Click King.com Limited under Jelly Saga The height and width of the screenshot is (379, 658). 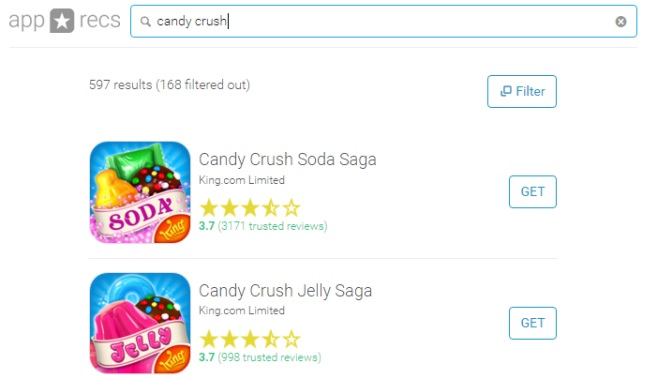pos(242,311)
